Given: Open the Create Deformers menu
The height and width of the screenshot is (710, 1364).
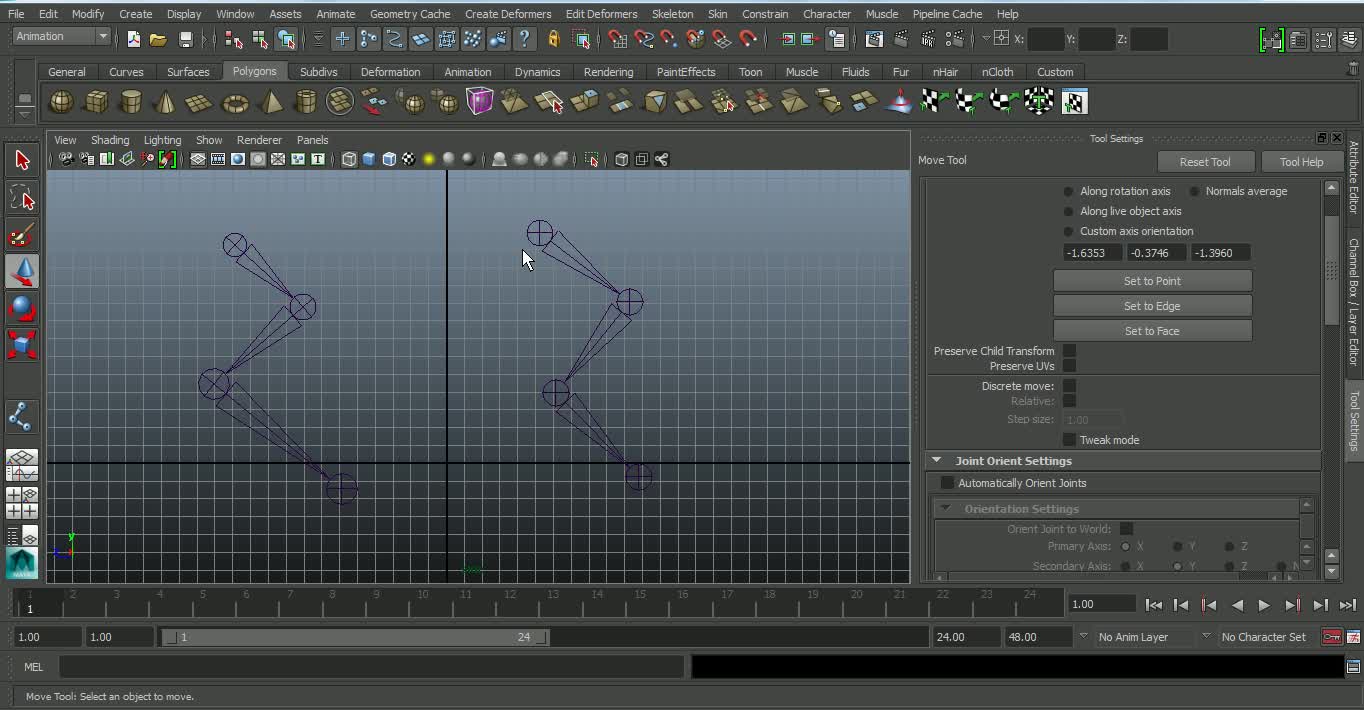Looking at the screenshot, I should point(508,14).
